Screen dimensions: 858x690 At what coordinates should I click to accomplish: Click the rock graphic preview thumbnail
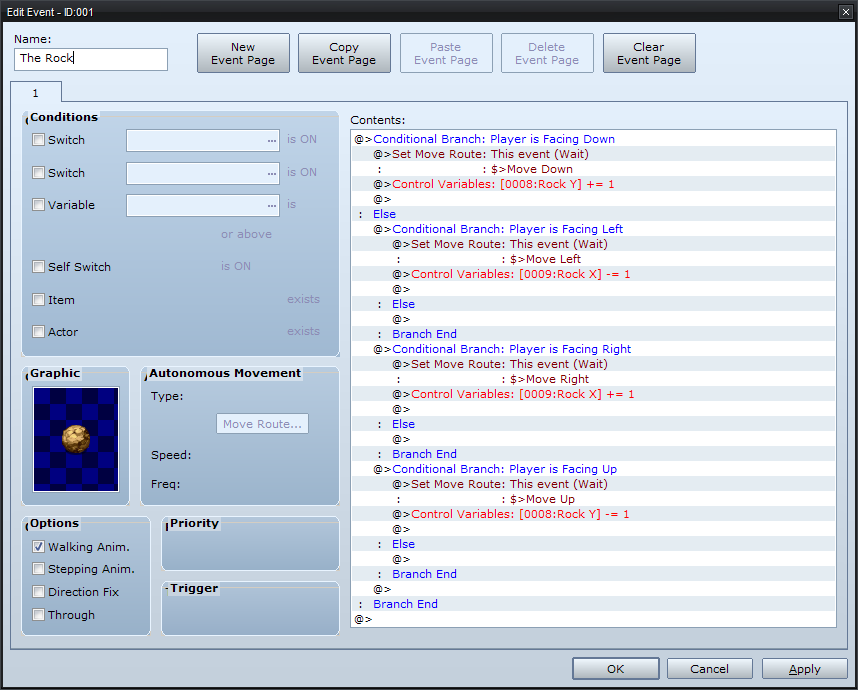point(76,439)
